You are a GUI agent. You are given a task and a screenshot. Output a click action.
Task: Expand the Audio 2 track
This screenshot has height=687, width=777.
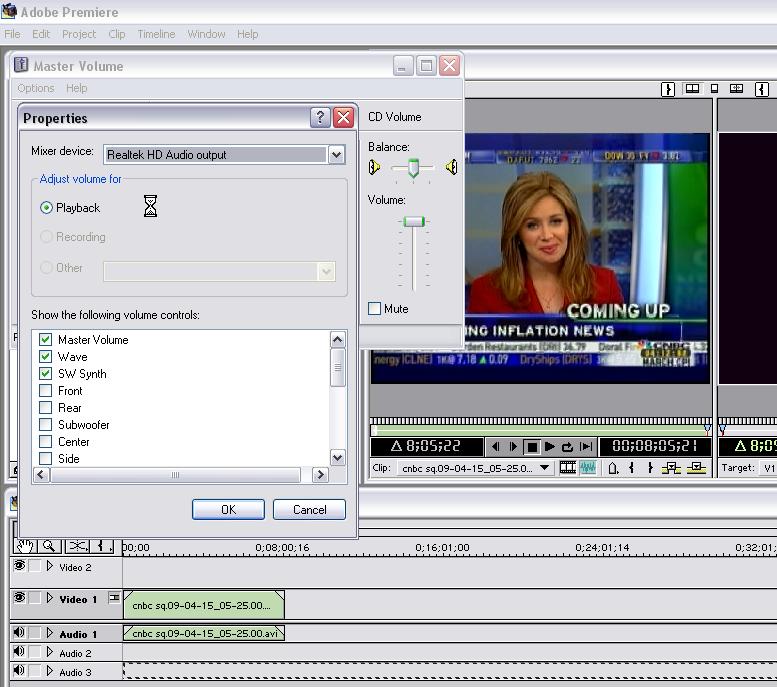(50, 651)
